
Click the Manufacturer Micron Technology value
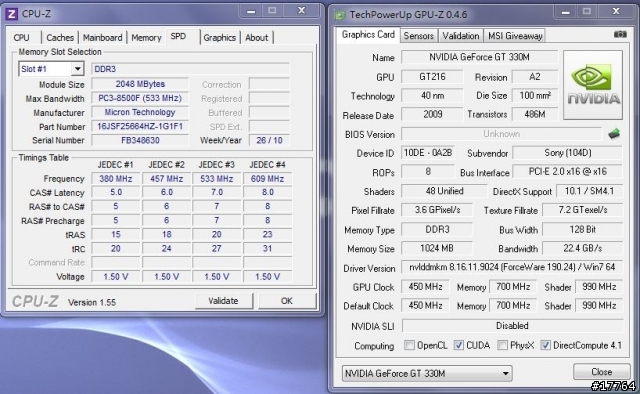tap(140, 112)
